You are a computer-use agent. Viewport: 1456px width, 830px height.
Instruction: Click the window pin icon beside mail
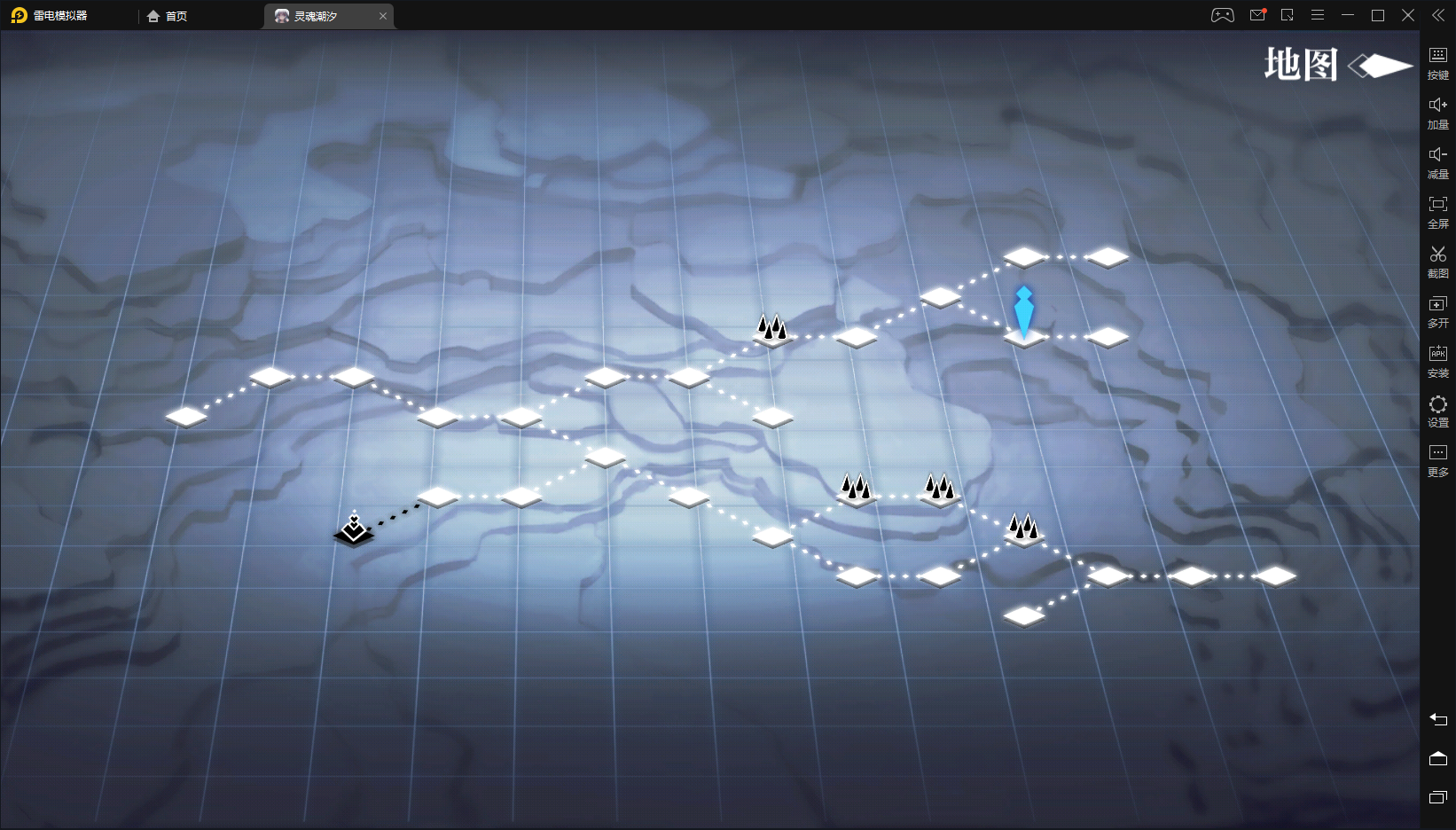pos(1288,15)
